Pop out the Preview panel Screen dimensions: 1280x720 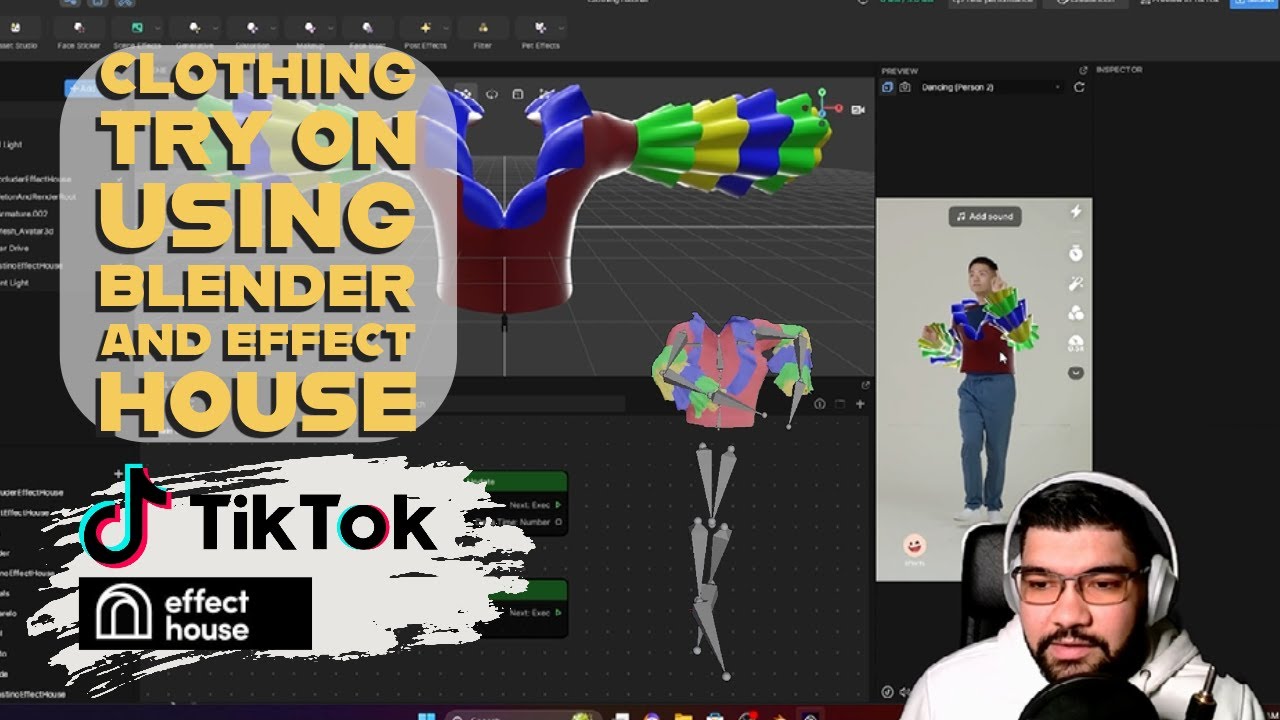1083,70
